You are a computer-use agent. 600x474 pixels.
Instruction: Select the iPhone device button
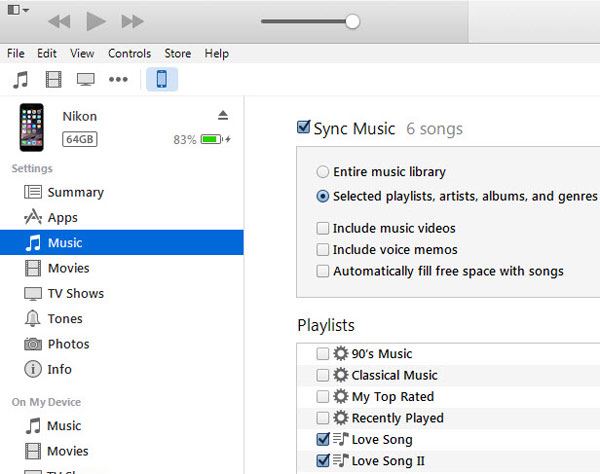162,79
